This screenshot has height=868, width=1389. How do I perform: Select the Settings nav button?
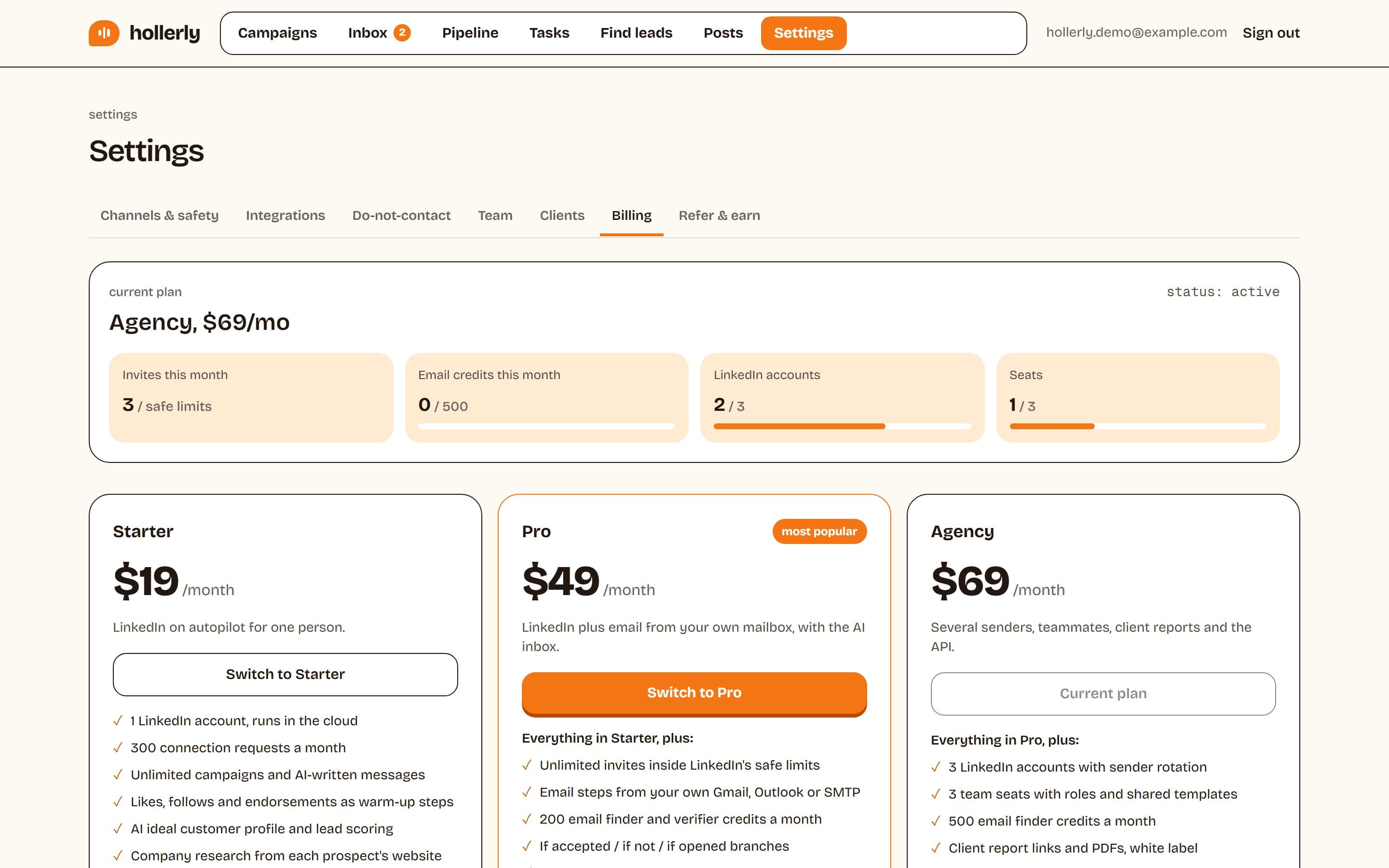click(803, 33)
